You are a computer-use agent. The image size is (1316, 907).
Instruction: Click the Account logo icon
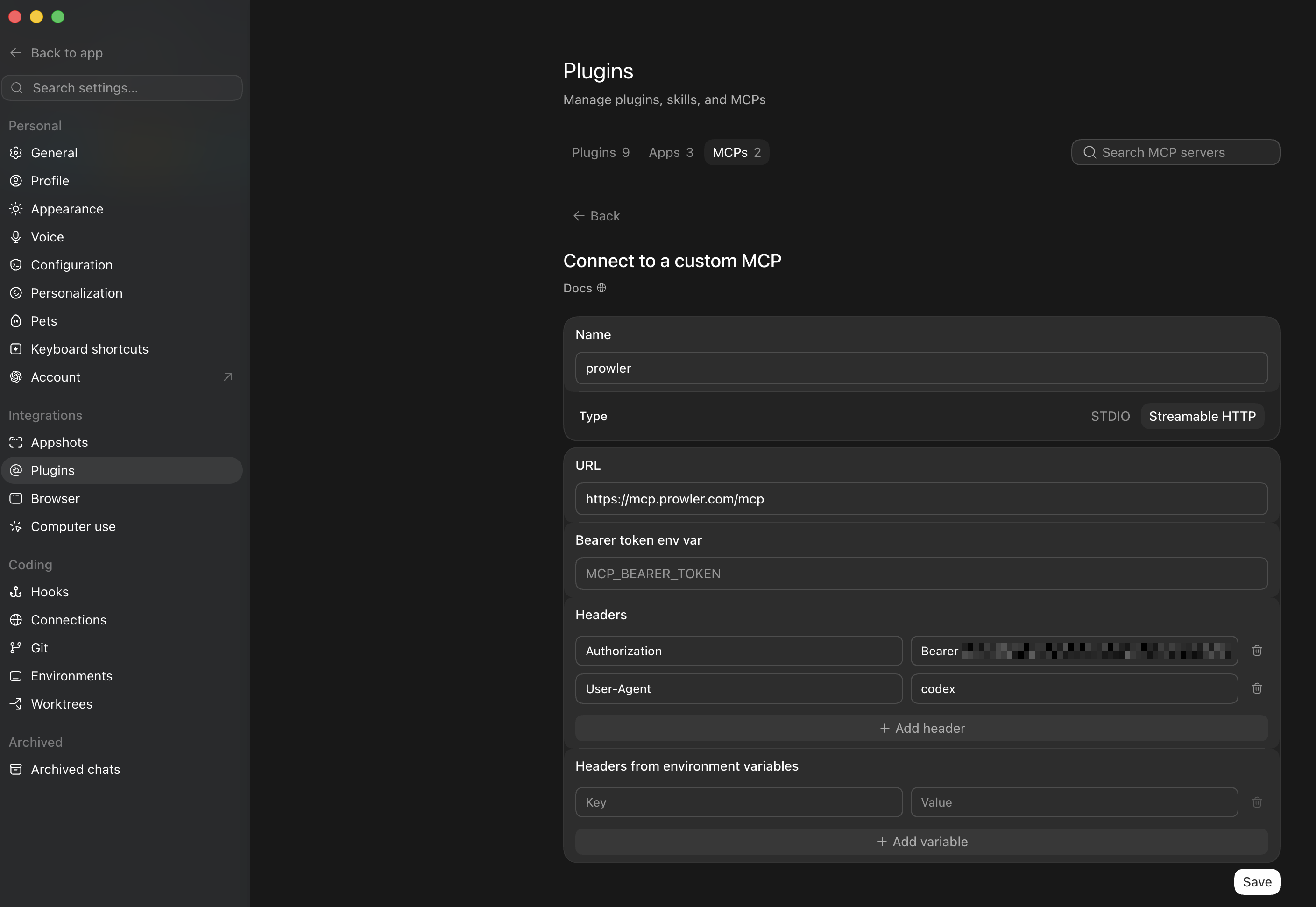(16, 377)
